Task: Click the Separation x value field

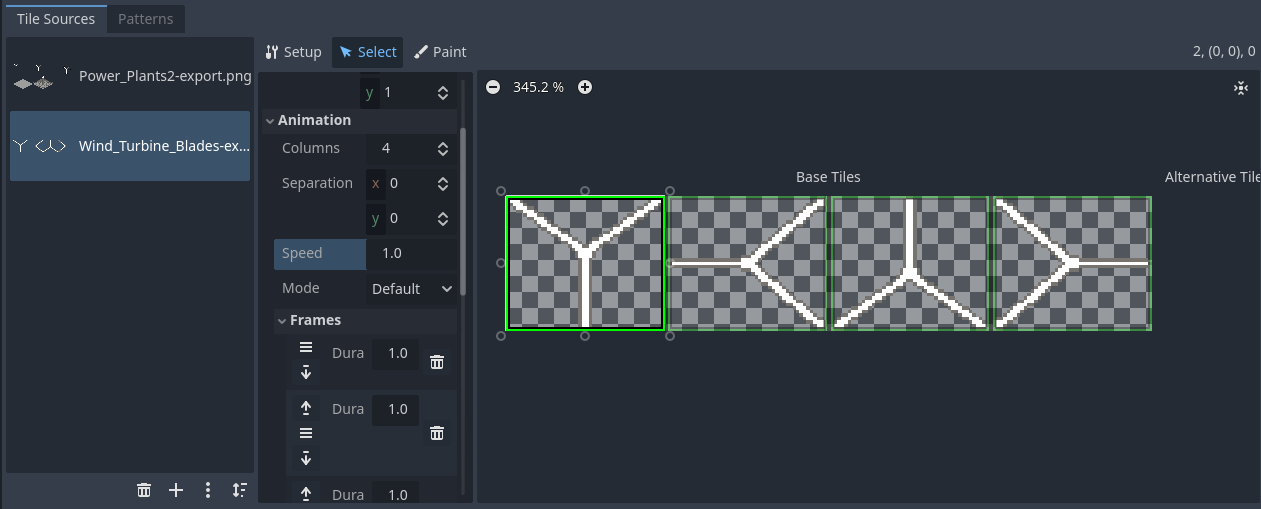Action: (x=409, y=183)
